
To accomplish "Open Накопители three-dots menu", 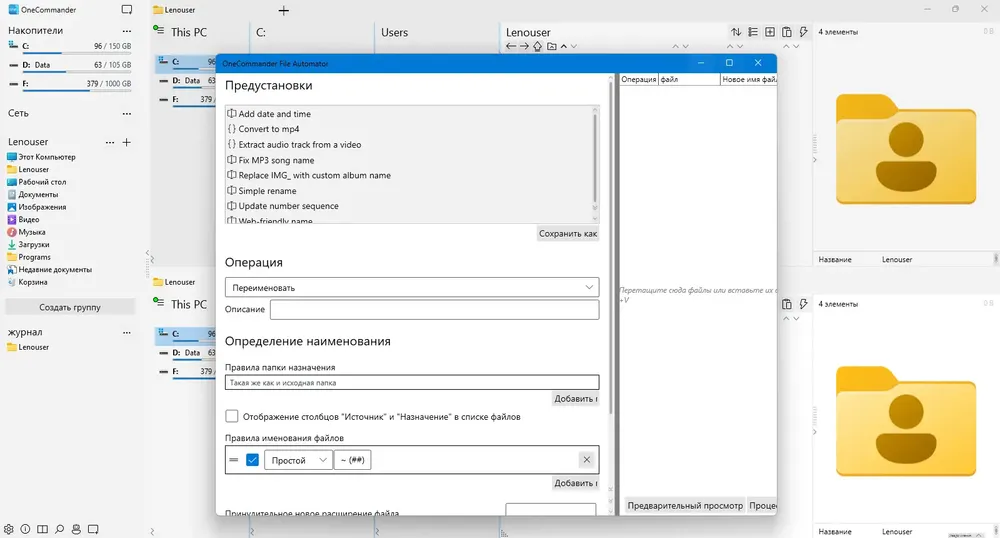I will tap(126, 31).
